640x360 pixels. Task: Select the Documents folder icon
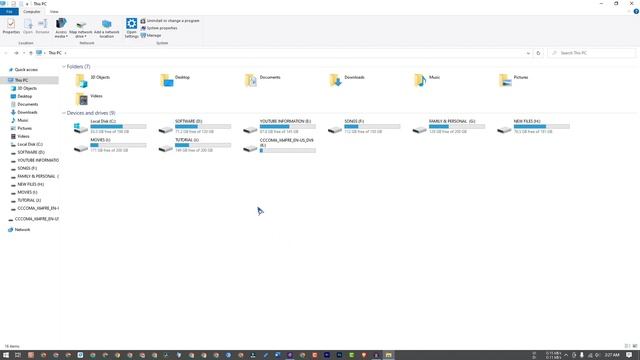coord(251,80)
